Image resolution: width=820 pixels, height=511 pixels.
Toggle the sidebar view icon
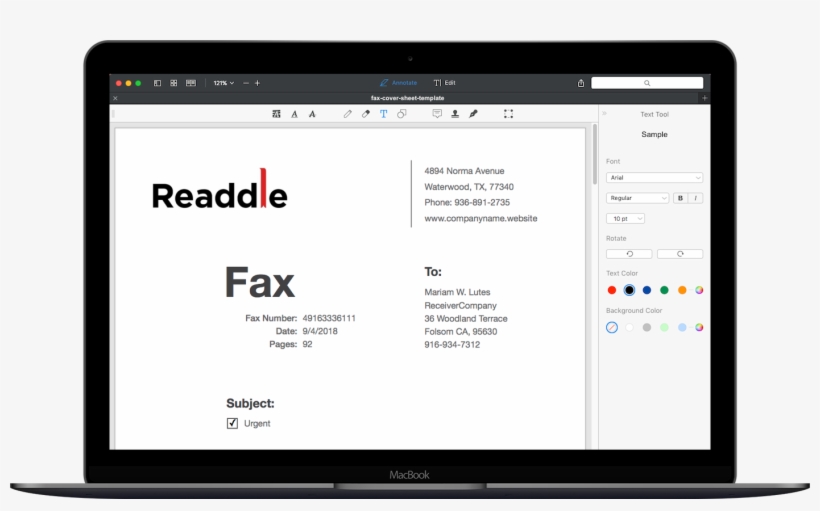[157, 83]
